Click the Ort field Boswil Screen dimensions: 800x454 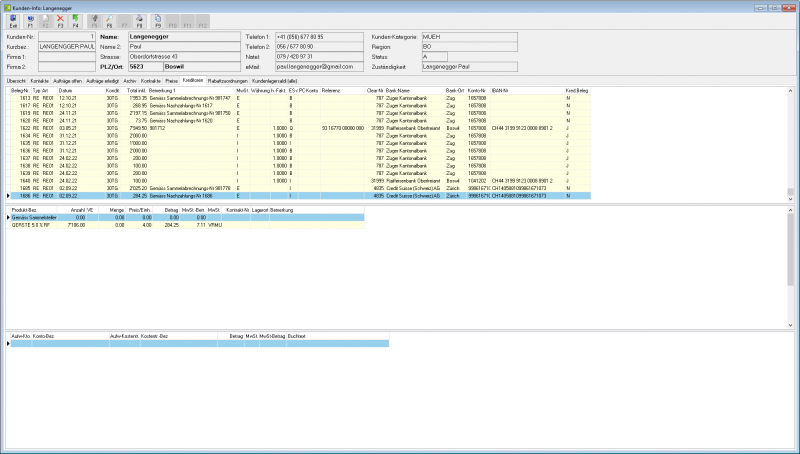pos(202,66)
